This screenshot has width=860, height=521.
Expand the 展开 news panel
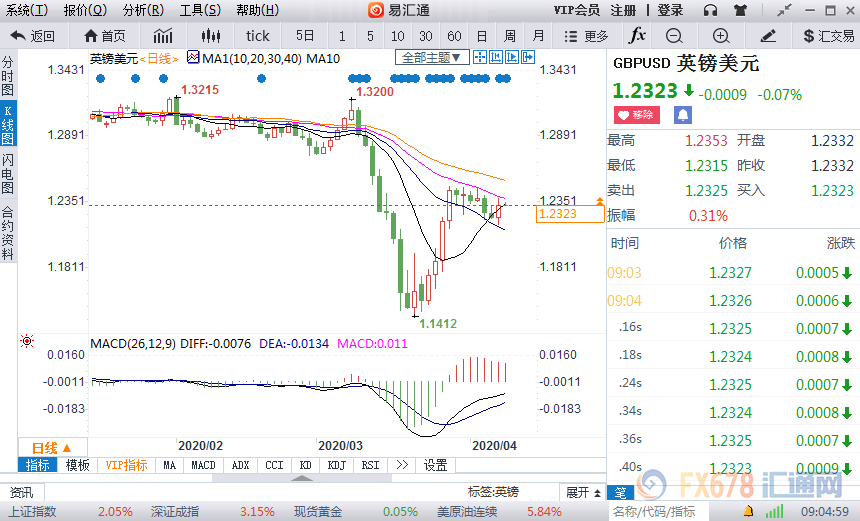[x=583, y=492]
